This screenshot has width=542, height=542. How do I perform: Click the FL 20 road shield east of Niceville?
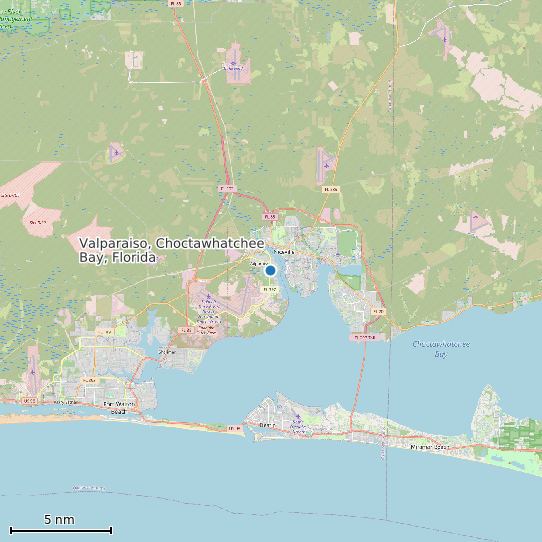click(x=379, y=311)
